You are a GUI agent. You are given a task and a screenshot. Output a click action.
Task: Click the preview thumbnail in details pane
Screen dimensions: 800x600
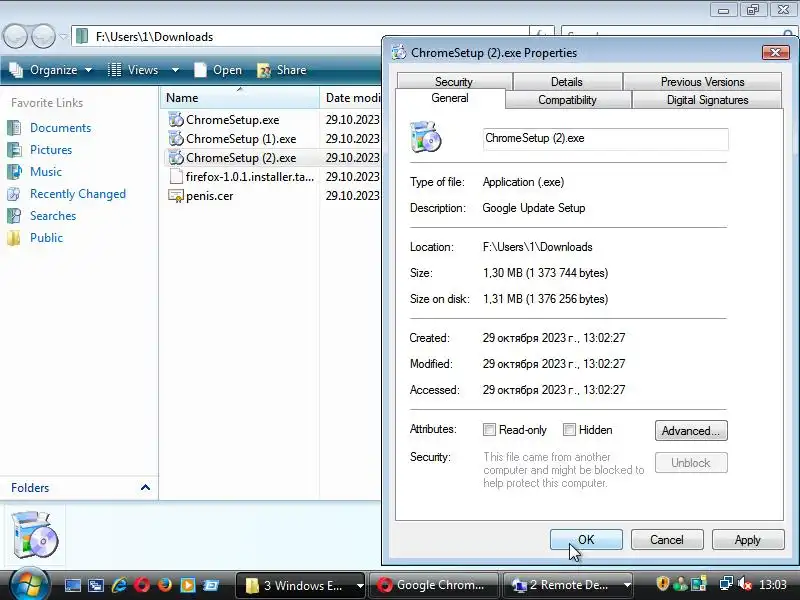coord(34,535)
